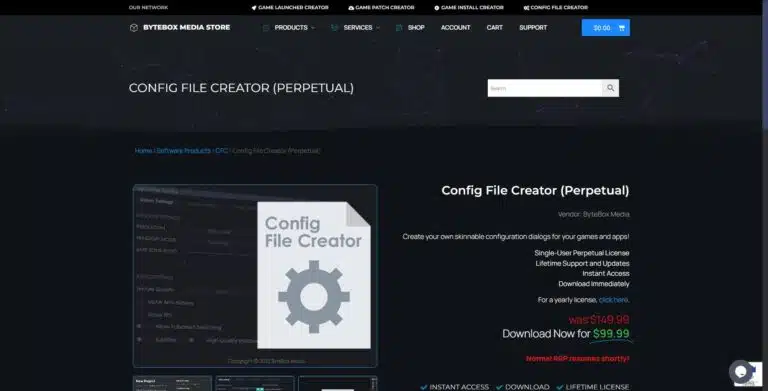
Task: Click 'Single-User Perpetual License' text
Action: click(x=582, y=253)
